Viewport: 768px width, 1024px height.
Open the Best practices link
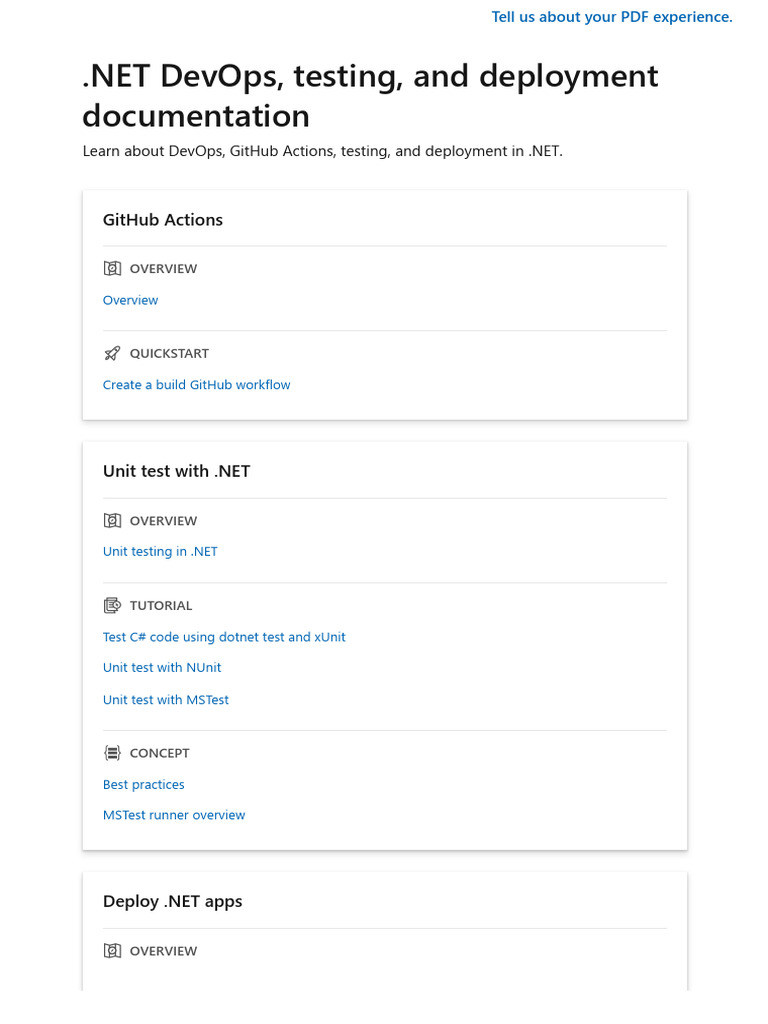pos(144,785)
